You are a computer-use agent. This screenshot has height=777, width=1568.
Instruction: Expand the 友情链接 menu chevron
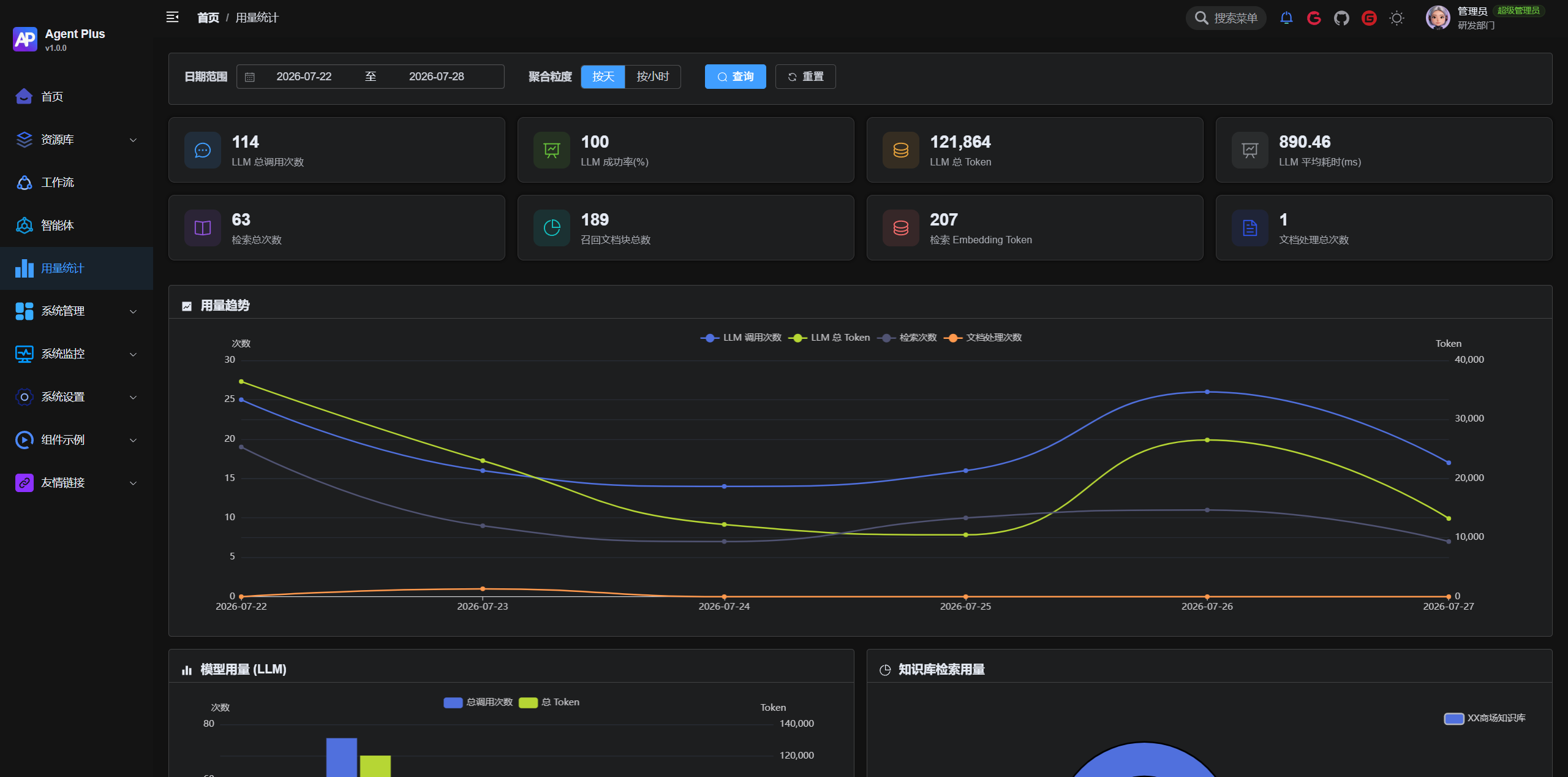(133, 483)
